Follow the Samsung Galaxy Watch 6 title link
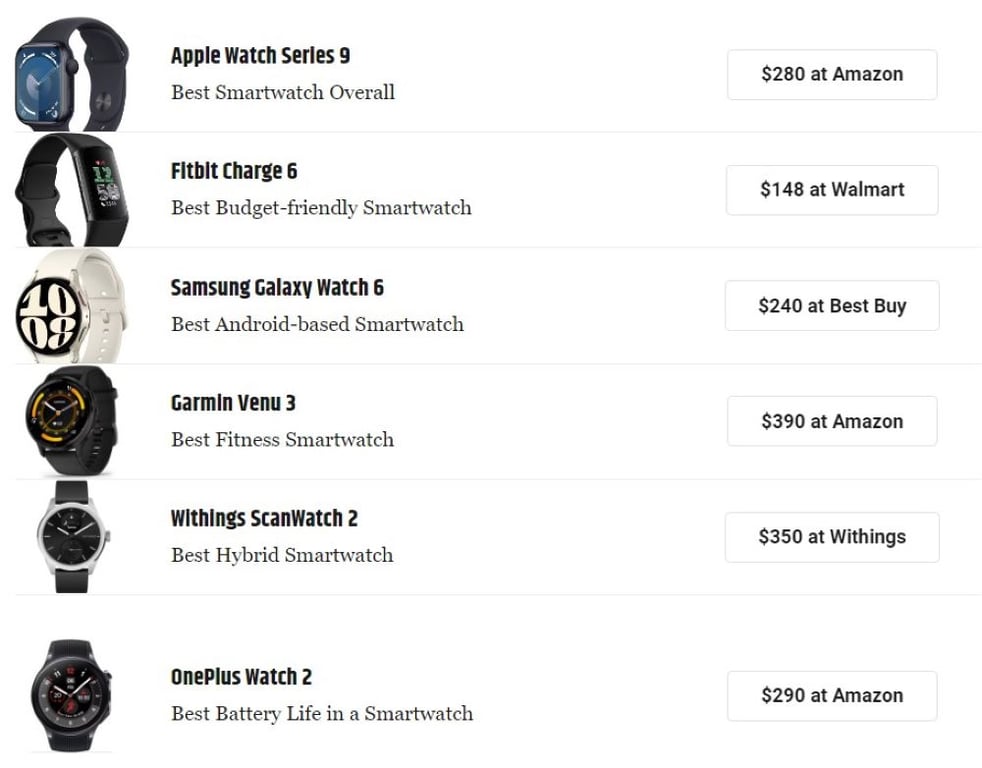Viewport: 982px width, 768px height. [277, 288]
